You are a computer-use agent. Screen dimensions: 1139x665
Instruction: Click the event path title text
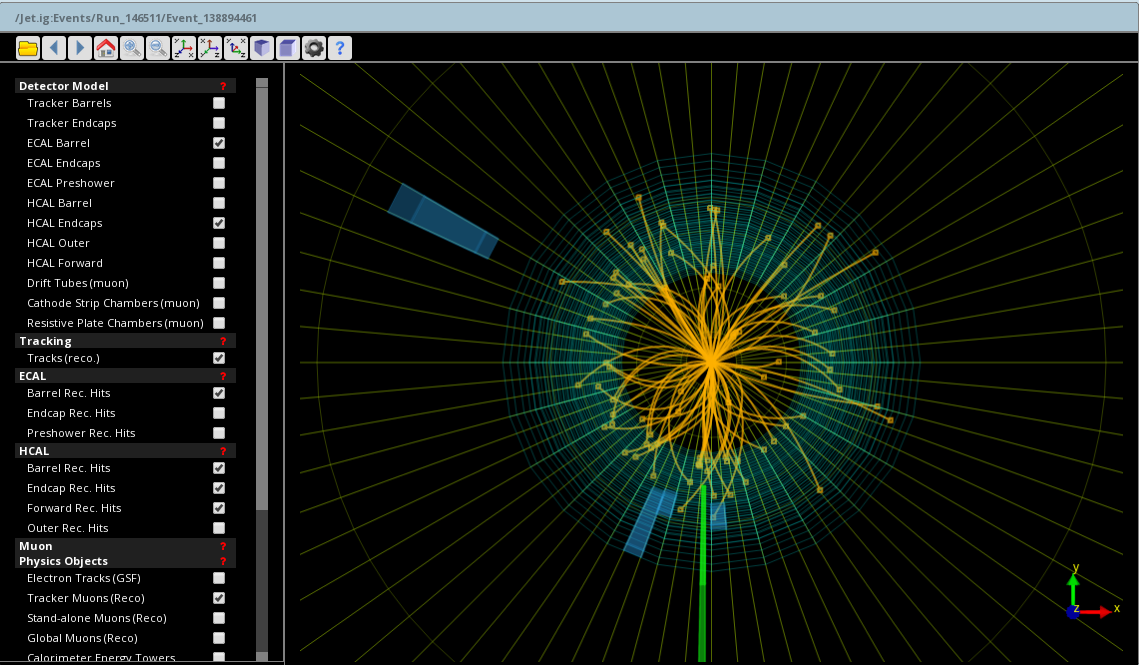136,17
